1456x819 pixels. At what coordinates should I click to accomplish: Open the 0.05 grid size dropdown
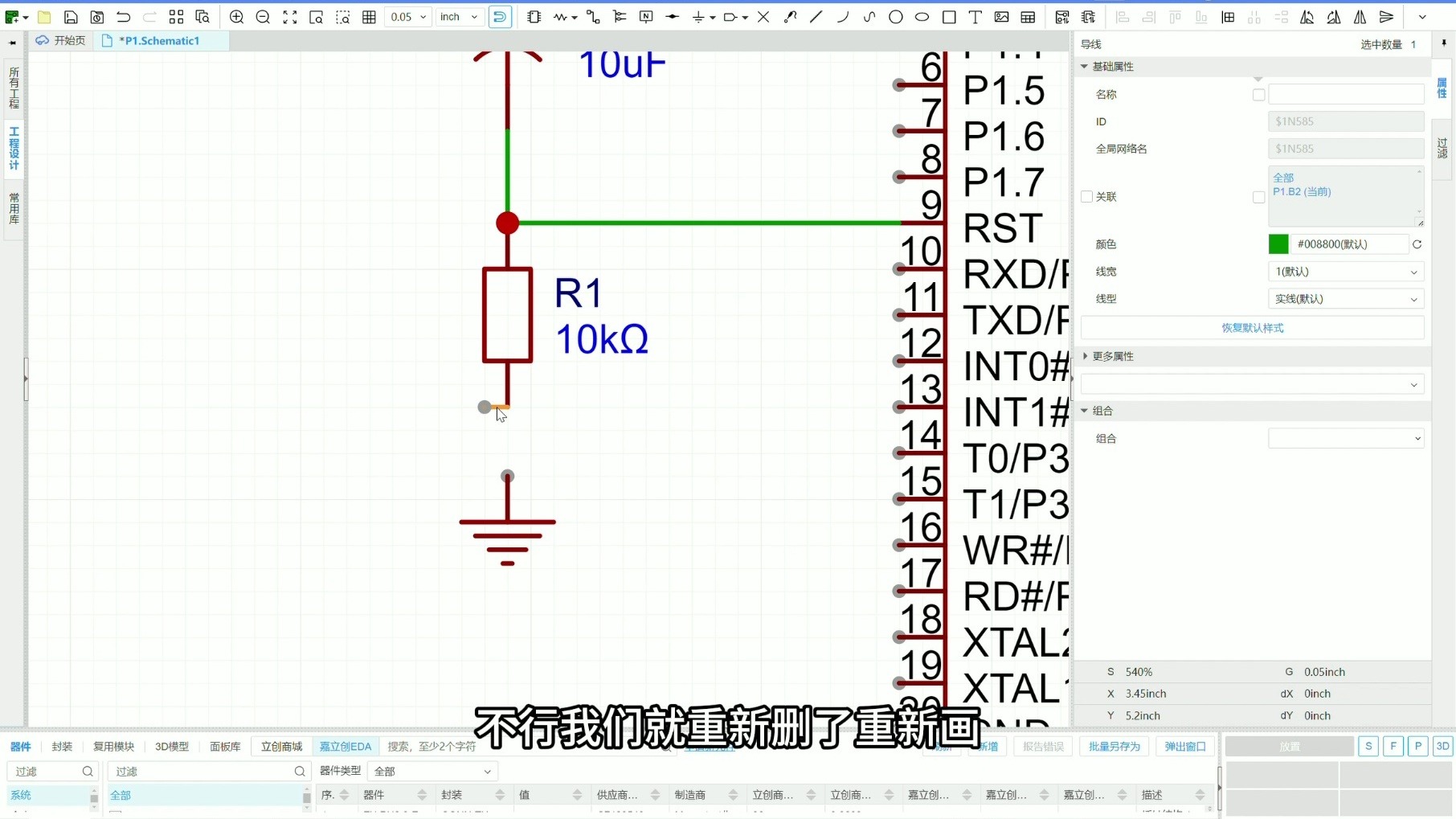pyautogui.click(x=408, y=17)
